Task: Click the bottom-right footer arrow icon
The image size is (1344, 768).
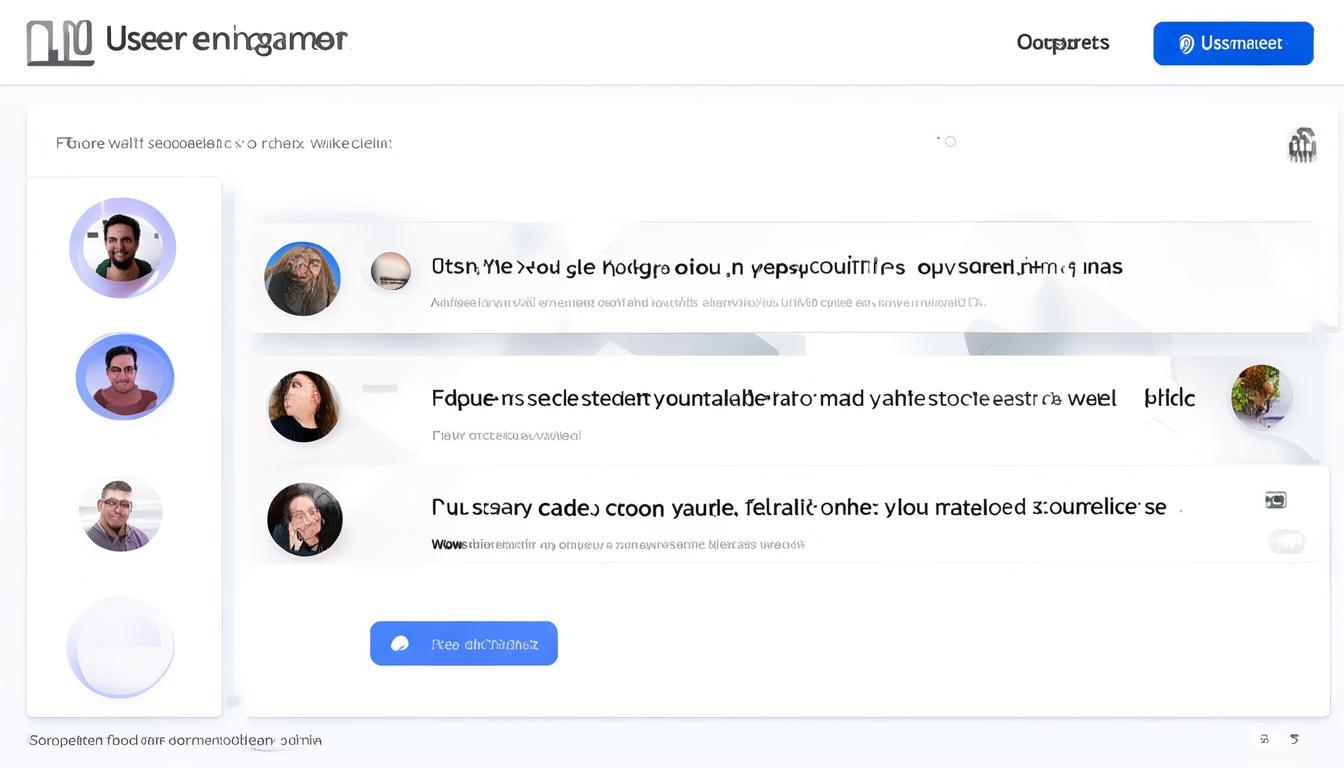Action: pyautogui.click(x=1294, y=739)
